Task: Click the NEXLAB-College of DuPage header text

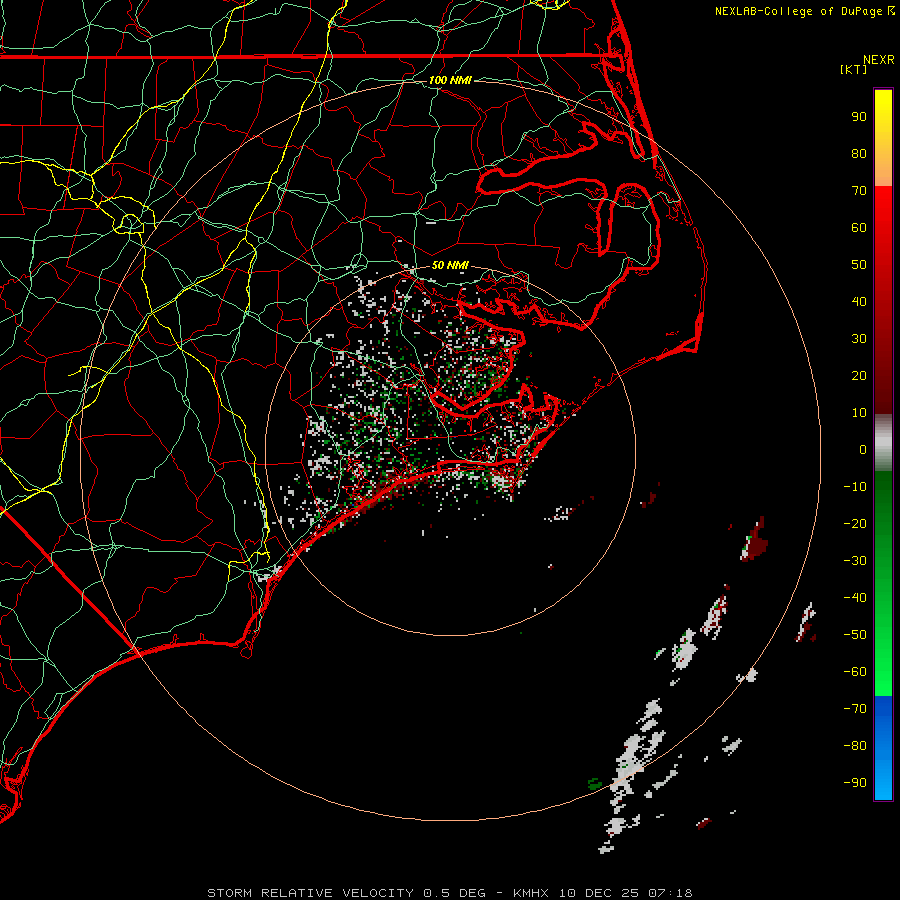Action: 798,11
